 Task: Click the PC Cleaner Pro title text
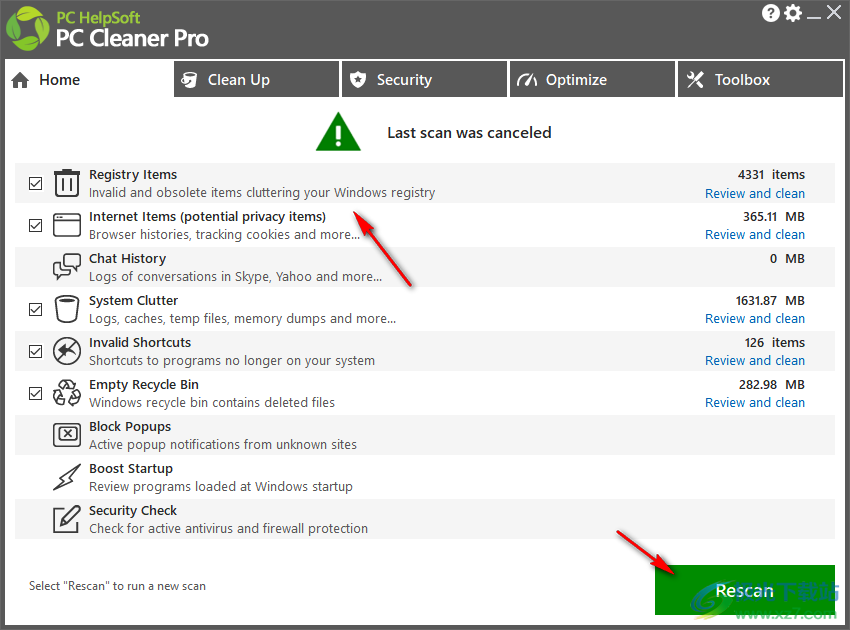coord(132,38)
